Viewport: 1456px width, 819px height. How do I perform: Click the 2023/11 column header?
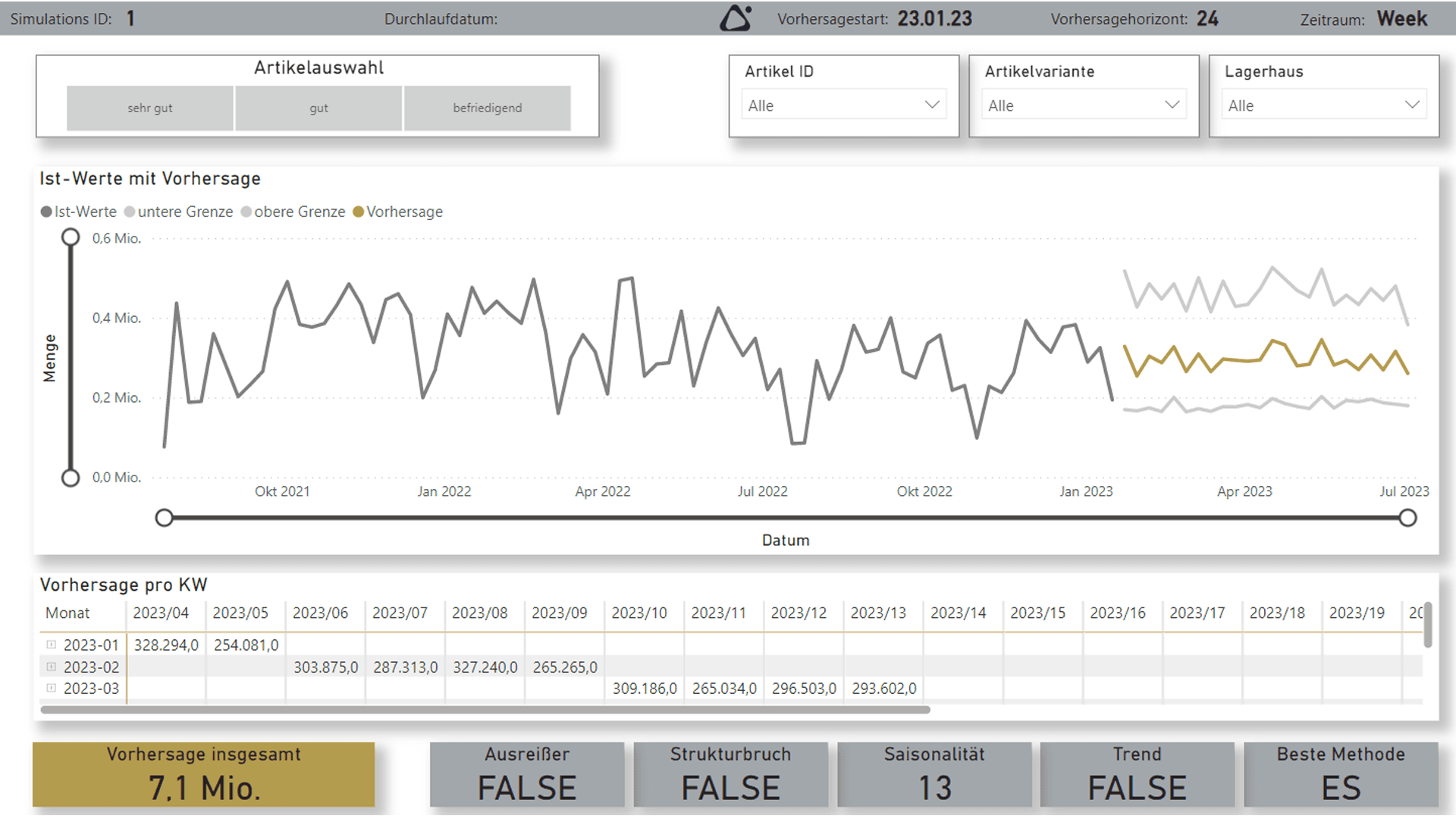tap(719, 613)
